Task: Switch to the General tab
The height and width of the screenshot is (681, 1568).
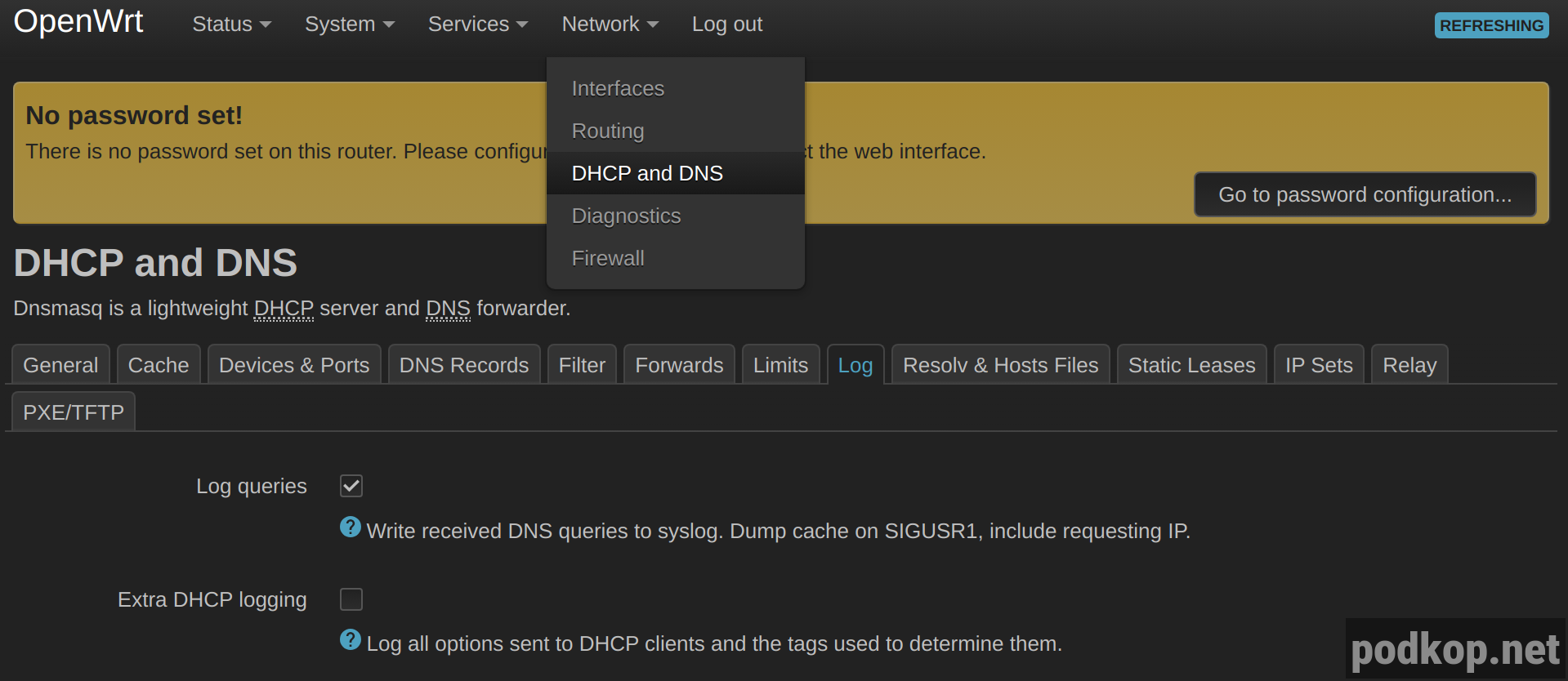Action: [x=60, y=365]
